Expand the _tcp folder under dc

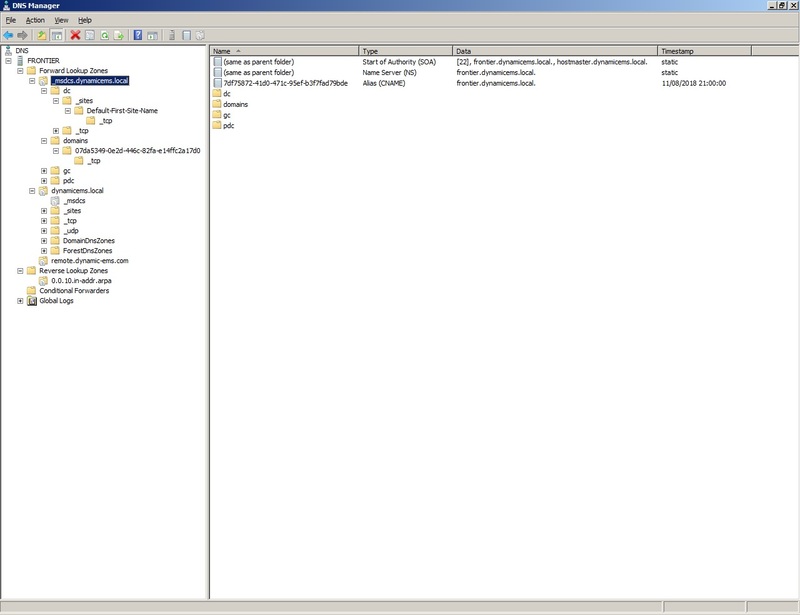(55, 130)
